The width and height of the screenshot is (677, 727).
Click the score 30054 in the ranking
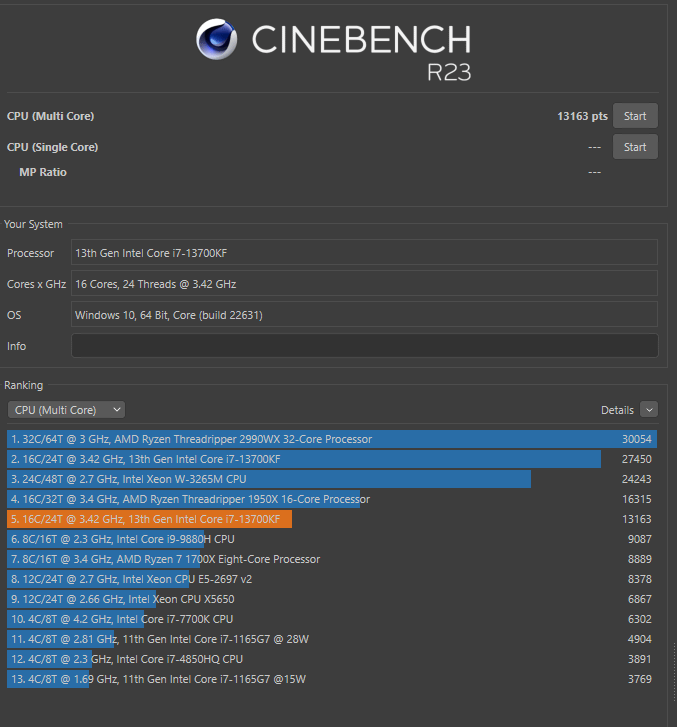coord(637,439)
